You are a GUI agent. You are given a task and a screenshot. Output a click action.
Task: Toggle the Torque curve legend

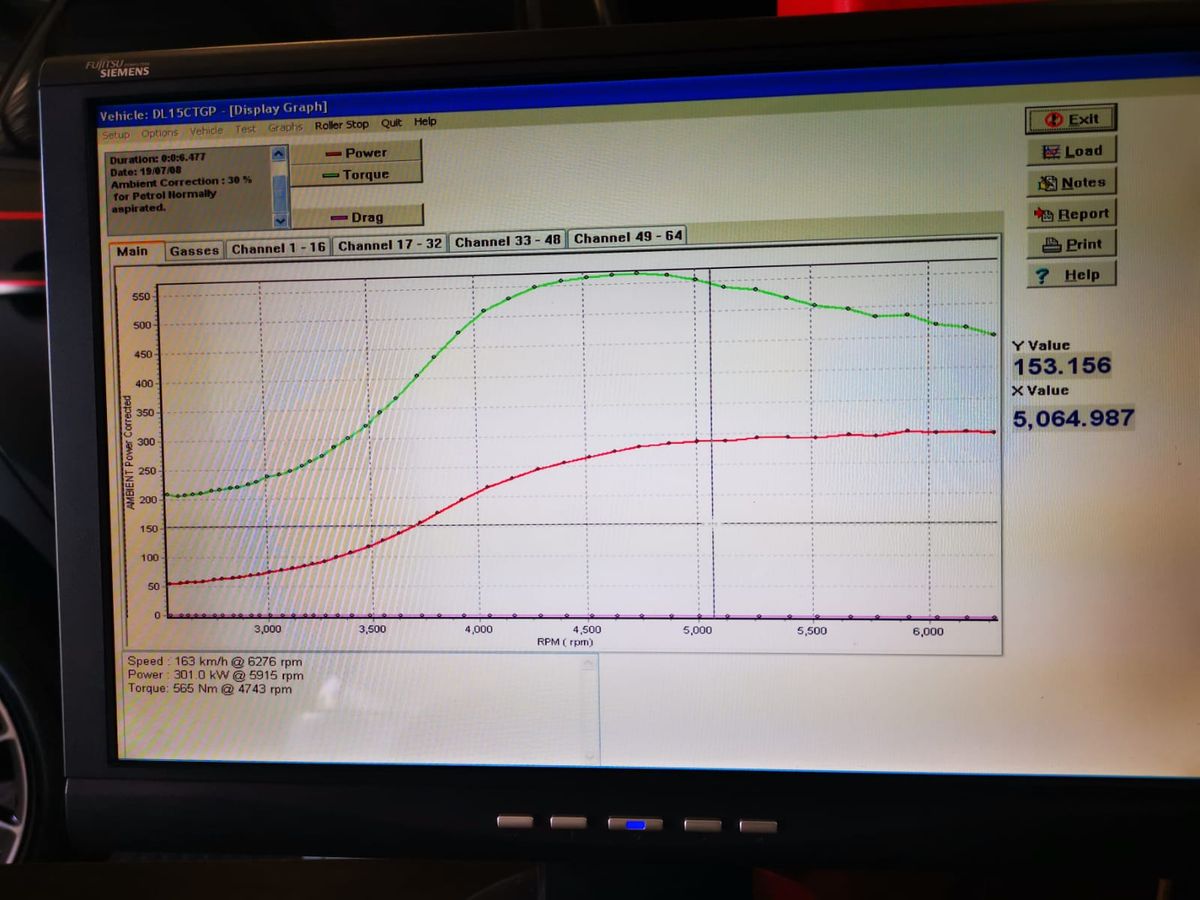click(356, 174)
